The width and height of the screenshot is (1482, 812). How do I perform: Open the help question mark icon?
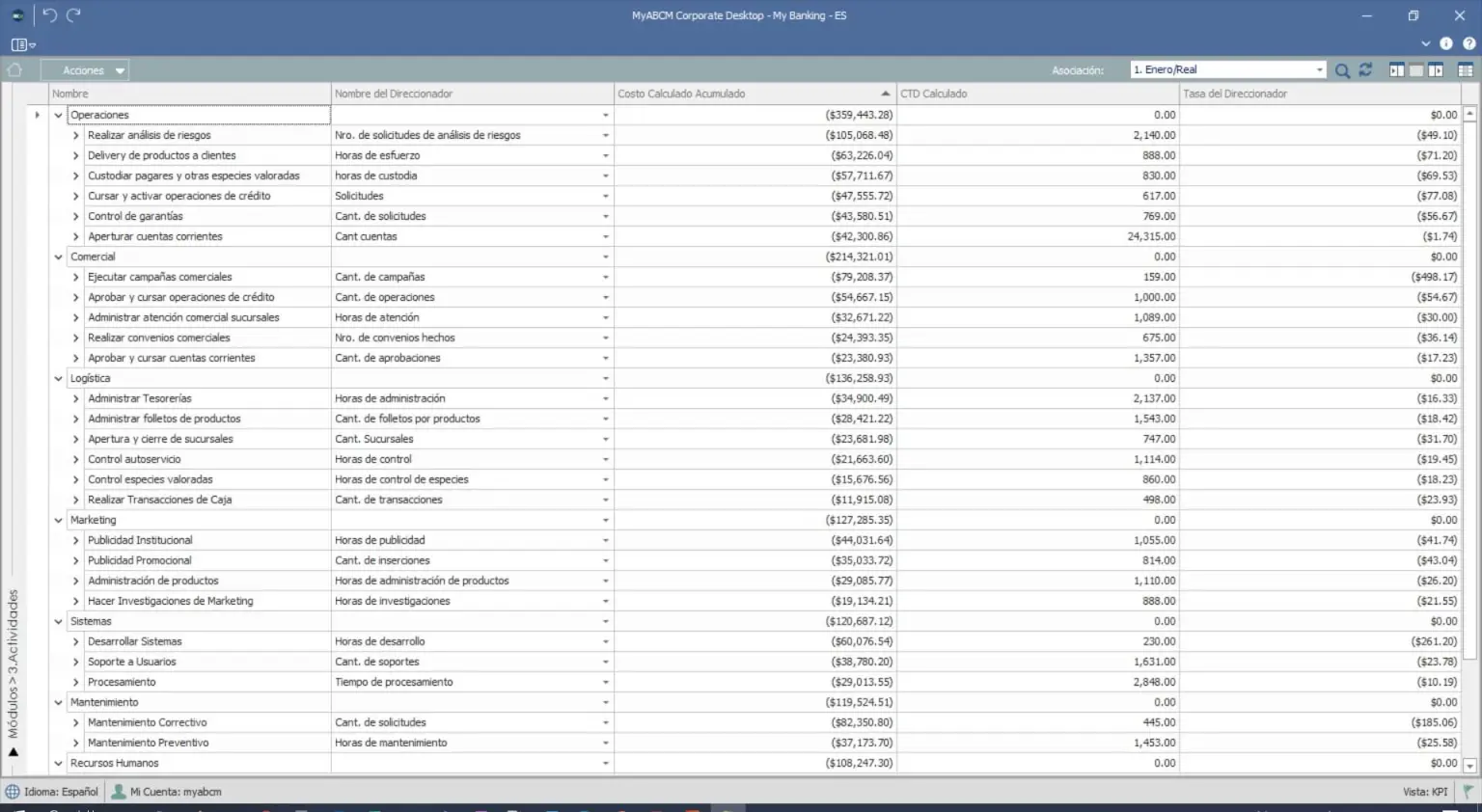(1468, 43)
